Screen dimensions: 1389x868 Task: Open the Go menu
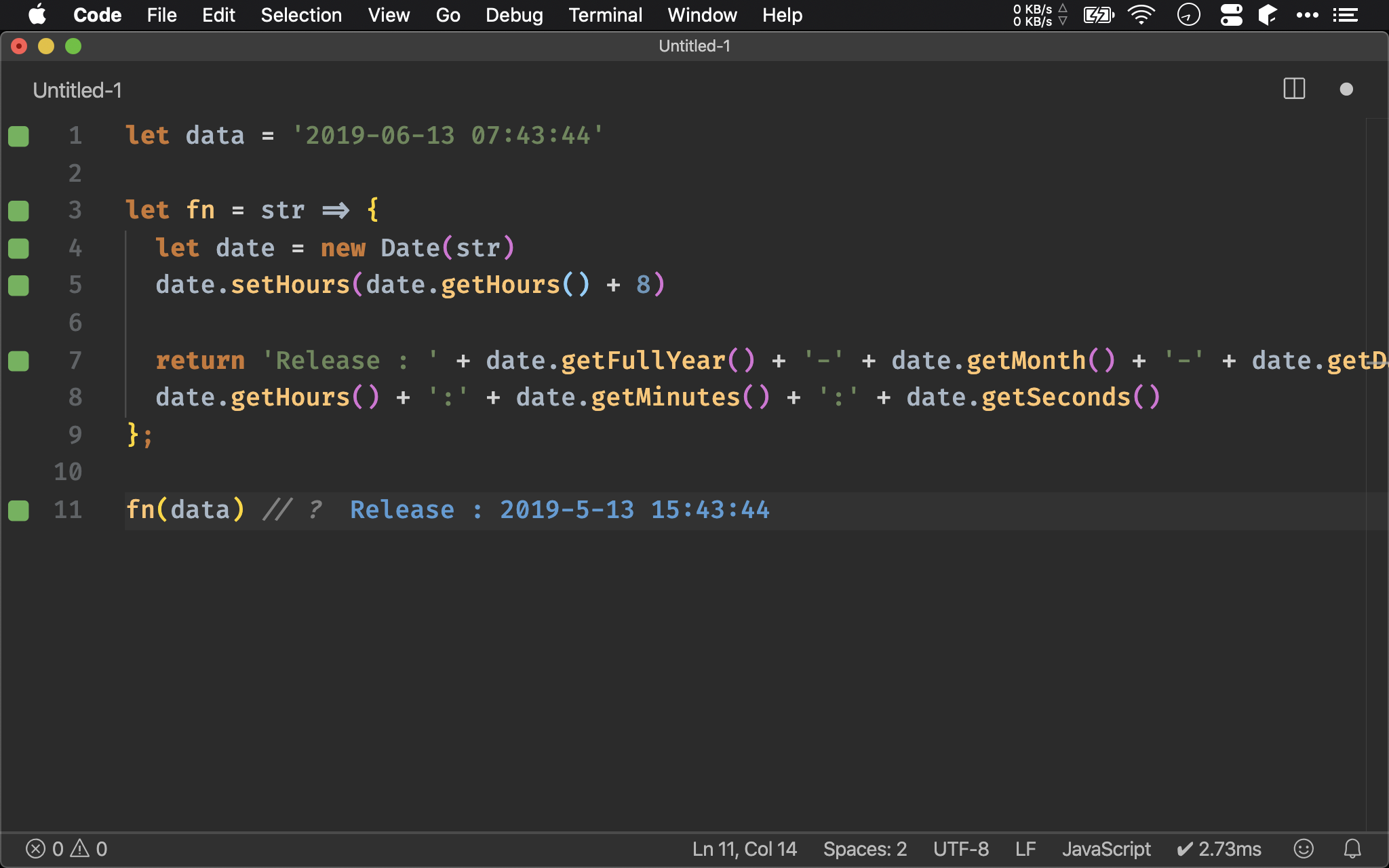(448, 15)
